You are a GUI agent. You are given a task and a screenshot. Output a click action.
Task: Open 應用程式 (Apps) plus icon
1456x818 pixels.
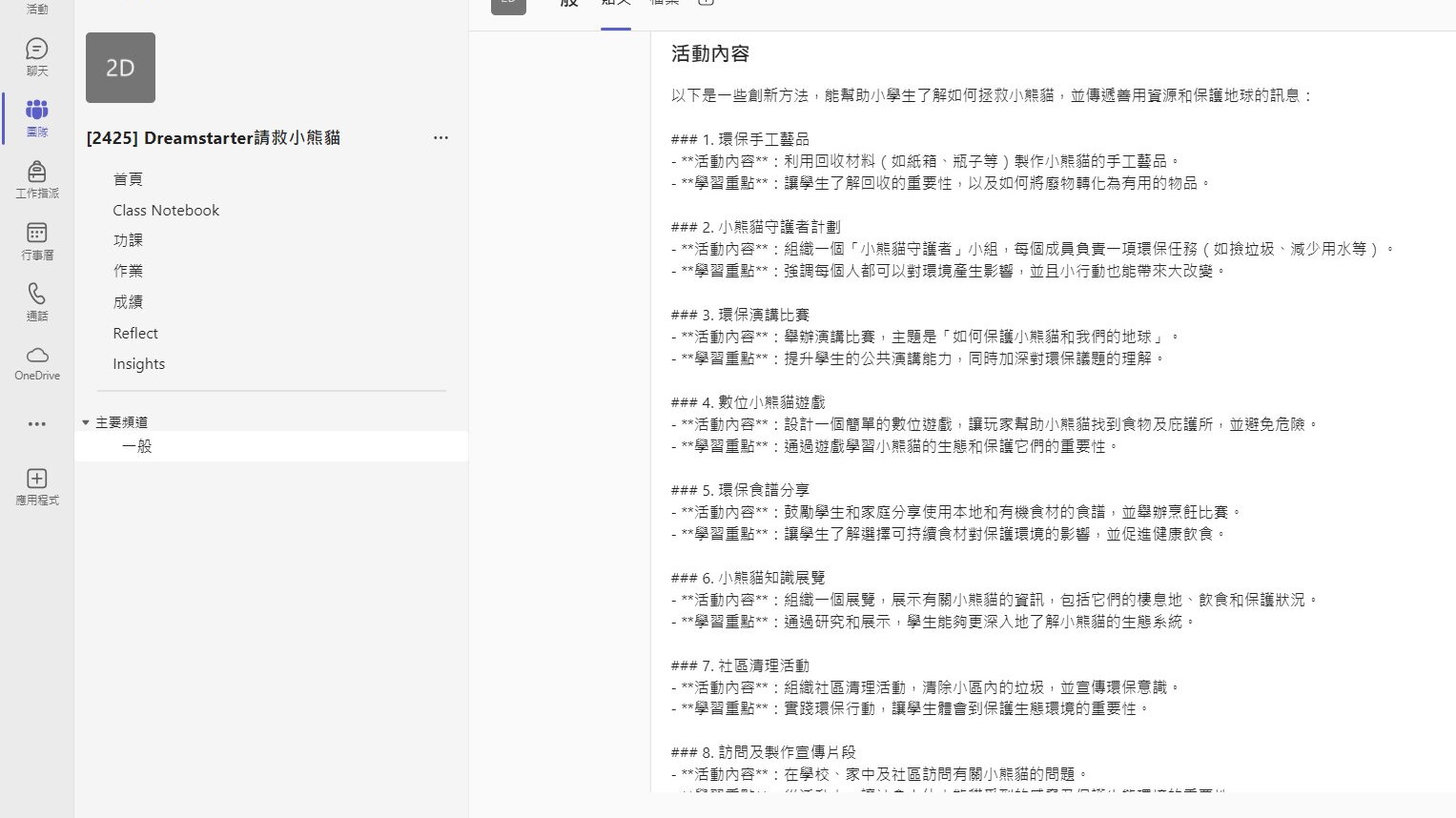point(36,486)
